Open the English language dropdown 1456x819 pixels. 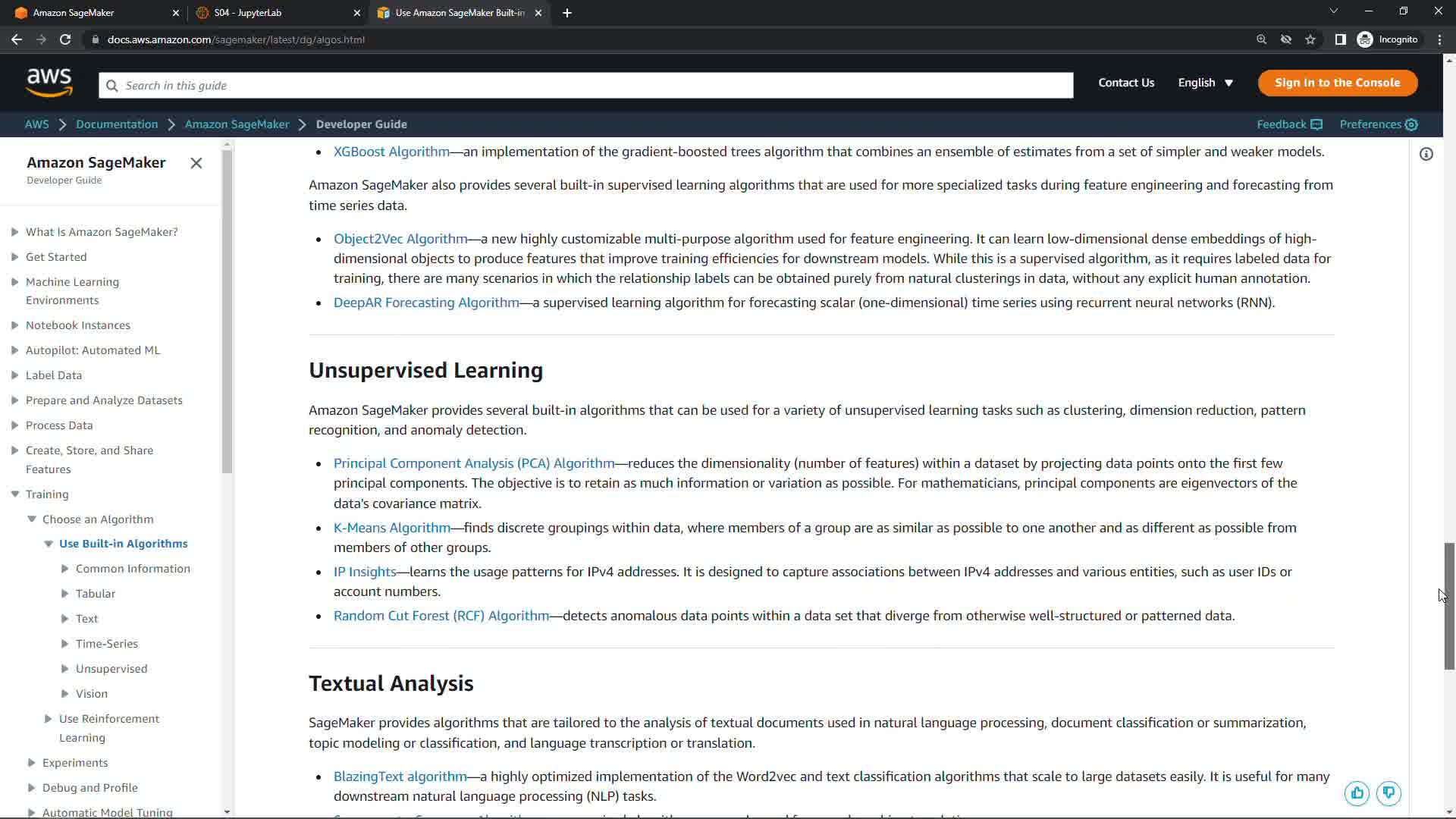(x=1205, y=83)
